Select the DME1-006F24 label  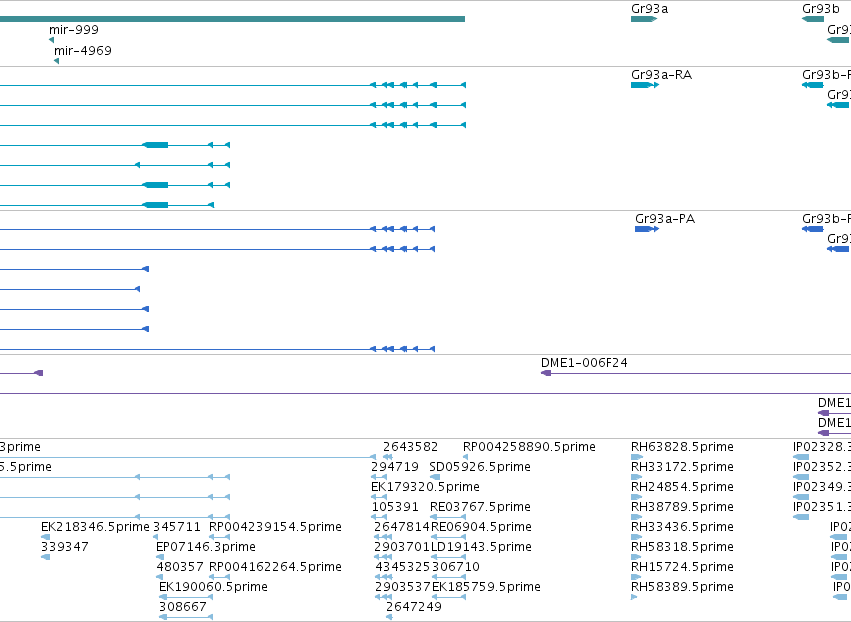click(584, 363)
